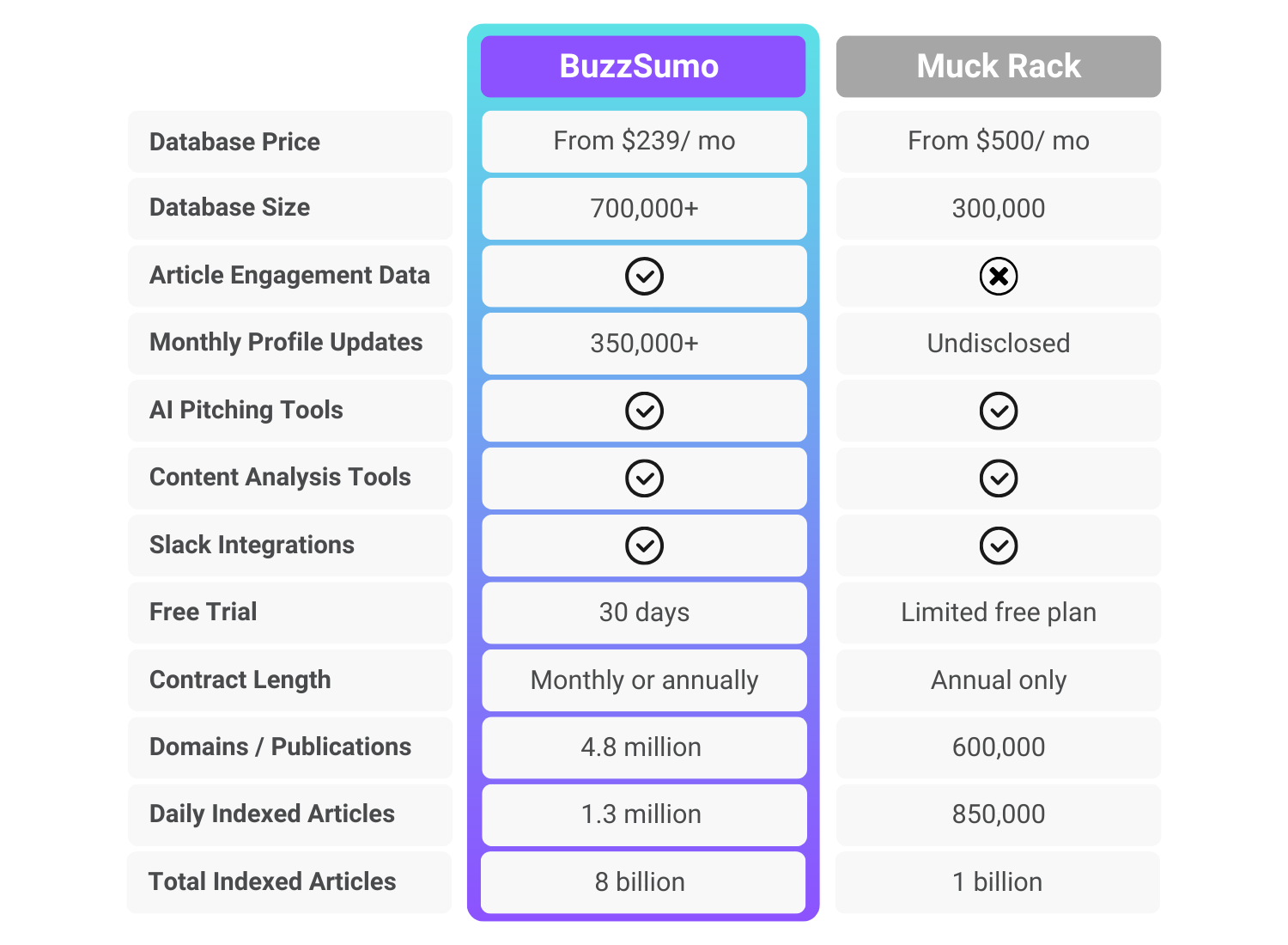Click the Limited free plan text

point(998,613)
